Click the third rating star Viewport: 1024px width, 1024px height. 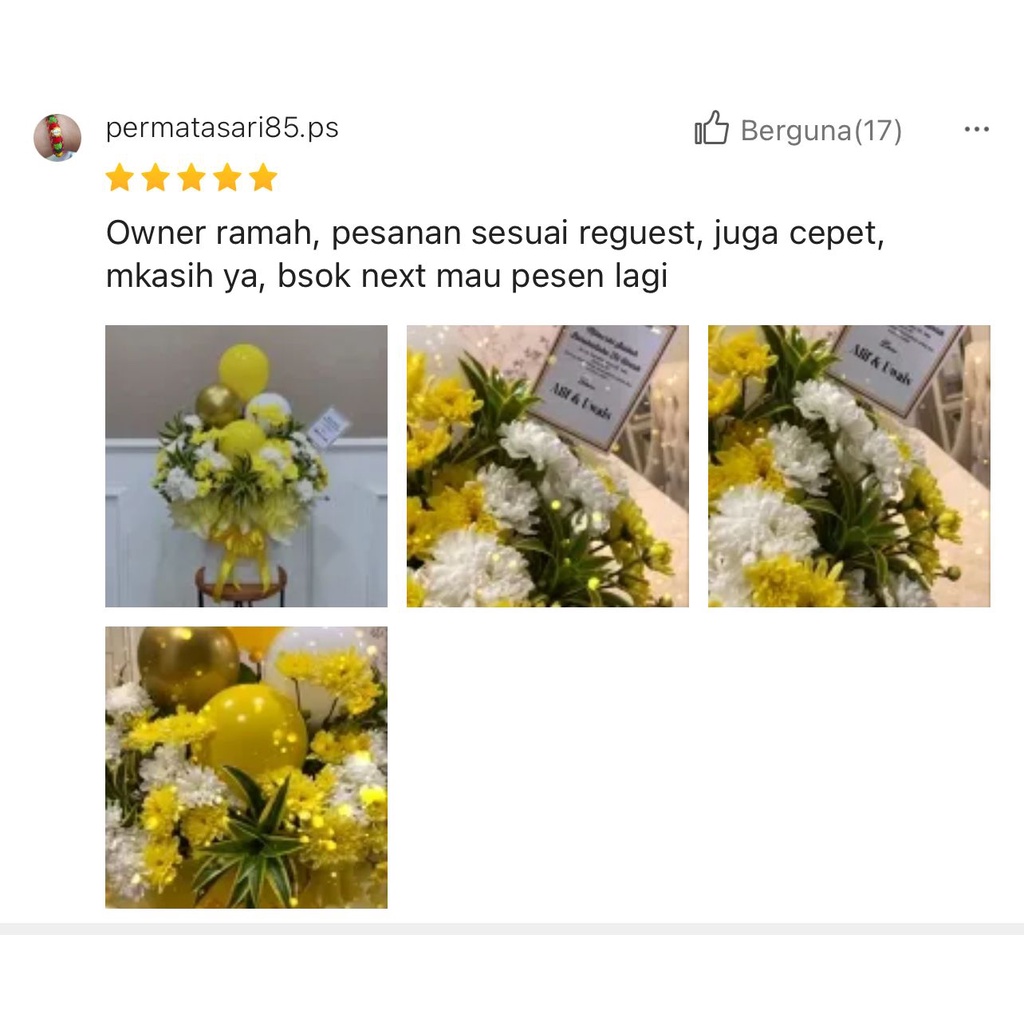pos(191,178)
